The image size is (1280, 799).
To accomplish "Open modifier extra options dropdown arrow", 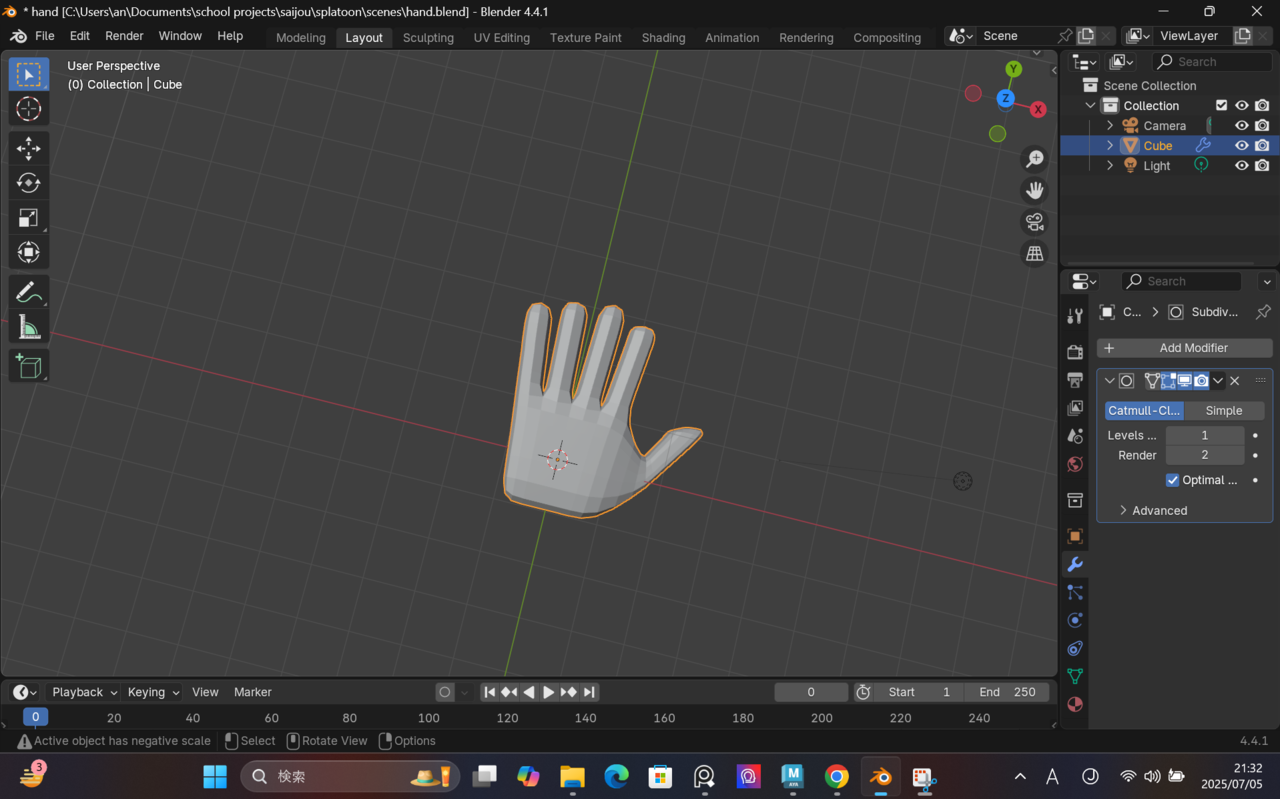I will [1218, 381].
